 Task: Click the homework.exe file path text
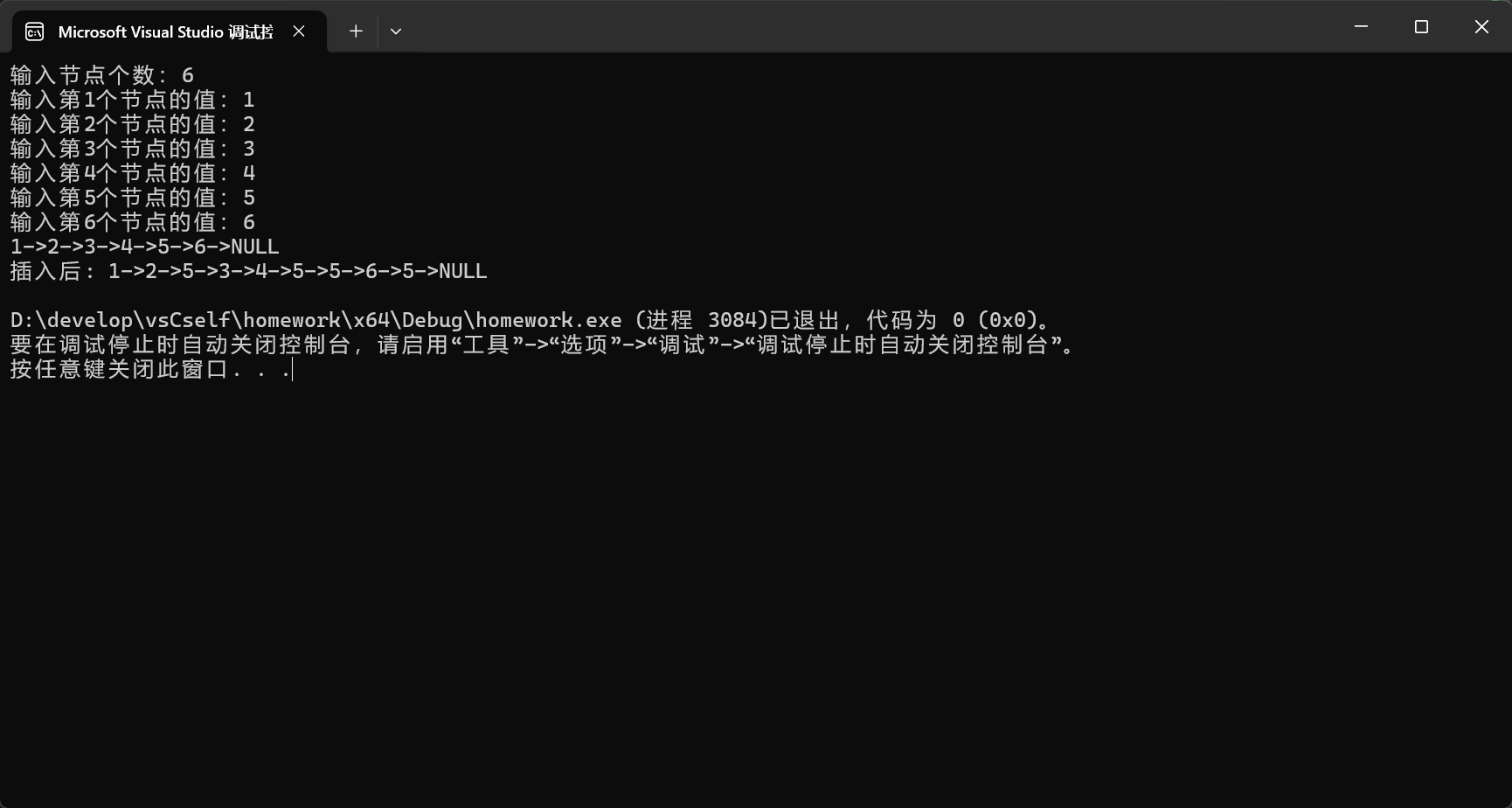(x=313, y=319)
